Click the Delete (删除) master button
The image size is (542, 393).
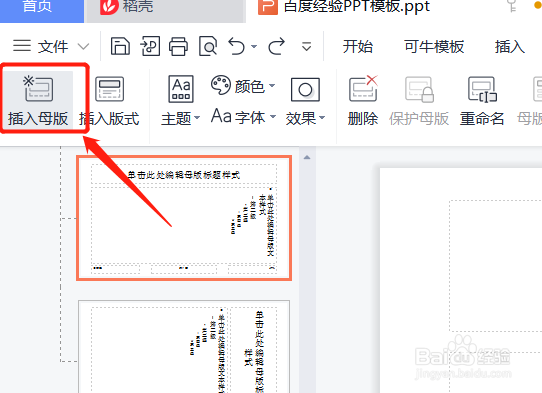[363, 101]
